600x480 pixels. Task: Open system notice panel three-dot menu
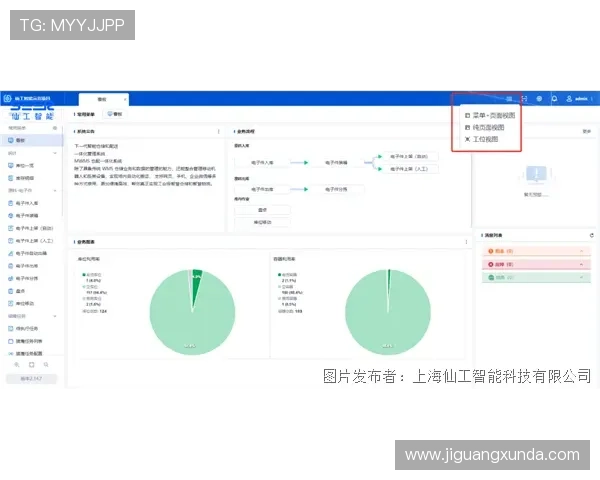click(x=218, y=131)
